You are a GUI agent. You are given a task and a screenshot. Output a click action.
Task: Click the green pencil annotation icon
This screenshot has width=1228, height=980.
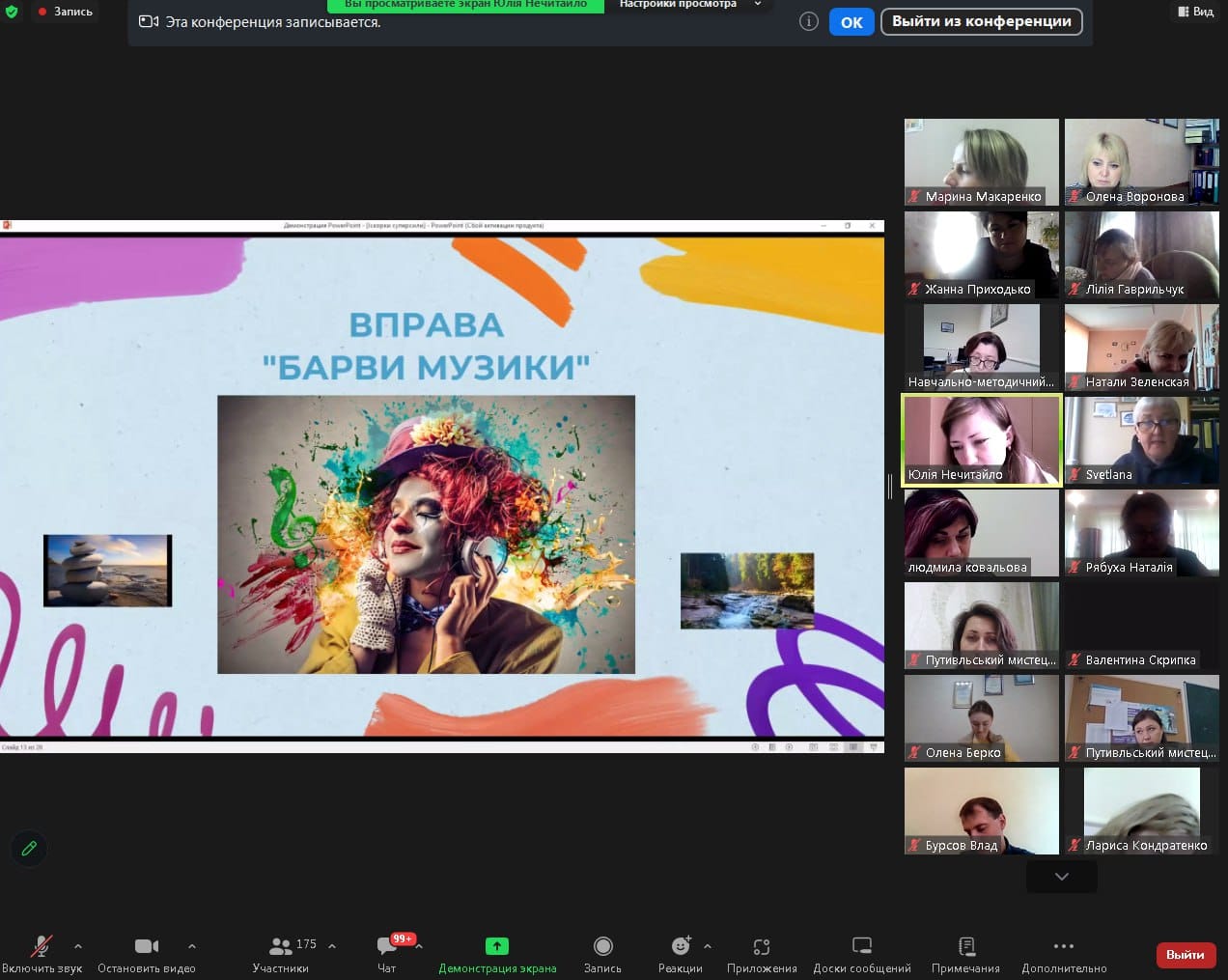tap(29, 848)
